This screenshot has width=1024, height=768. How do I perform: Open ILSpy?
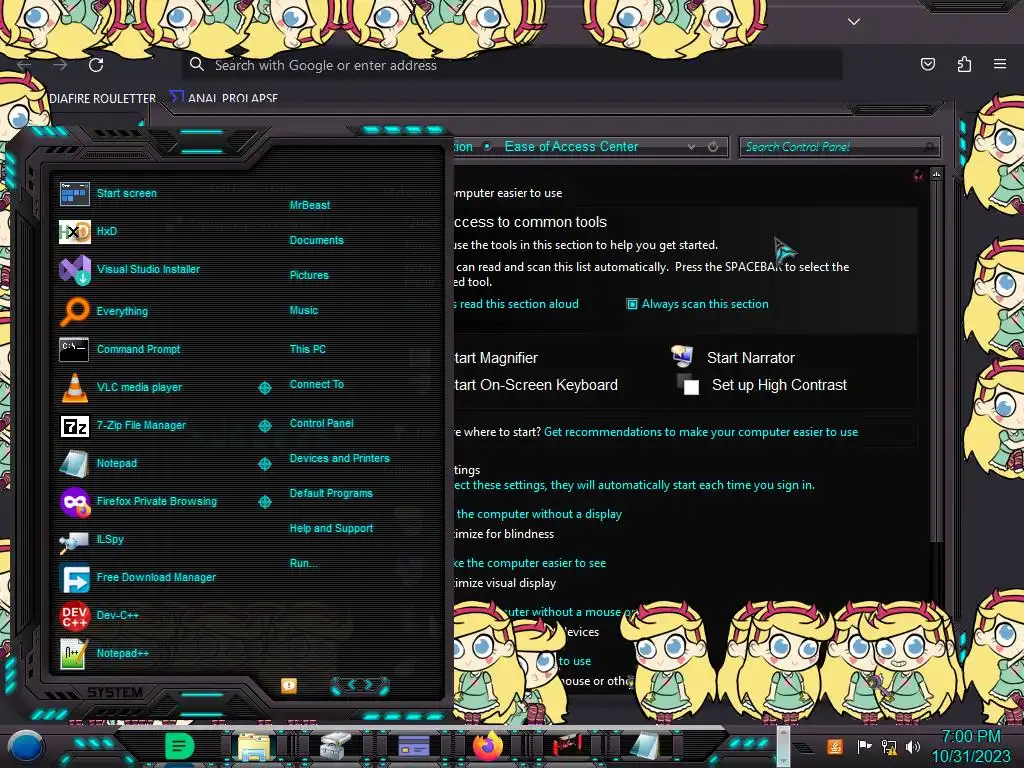click(x=91, y=539)
